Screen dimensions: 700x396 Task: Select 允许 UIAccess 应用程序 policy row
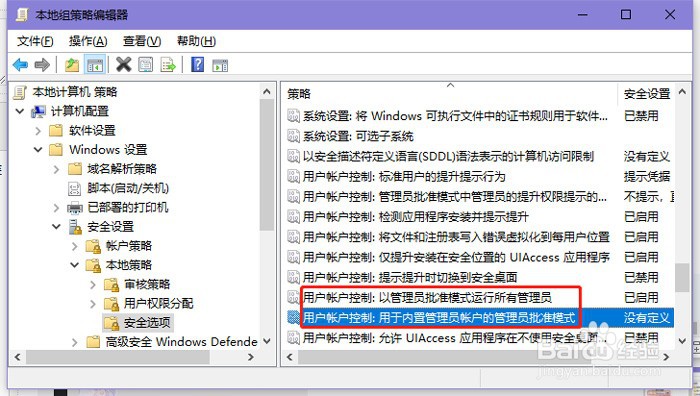(x=479, y=338)
